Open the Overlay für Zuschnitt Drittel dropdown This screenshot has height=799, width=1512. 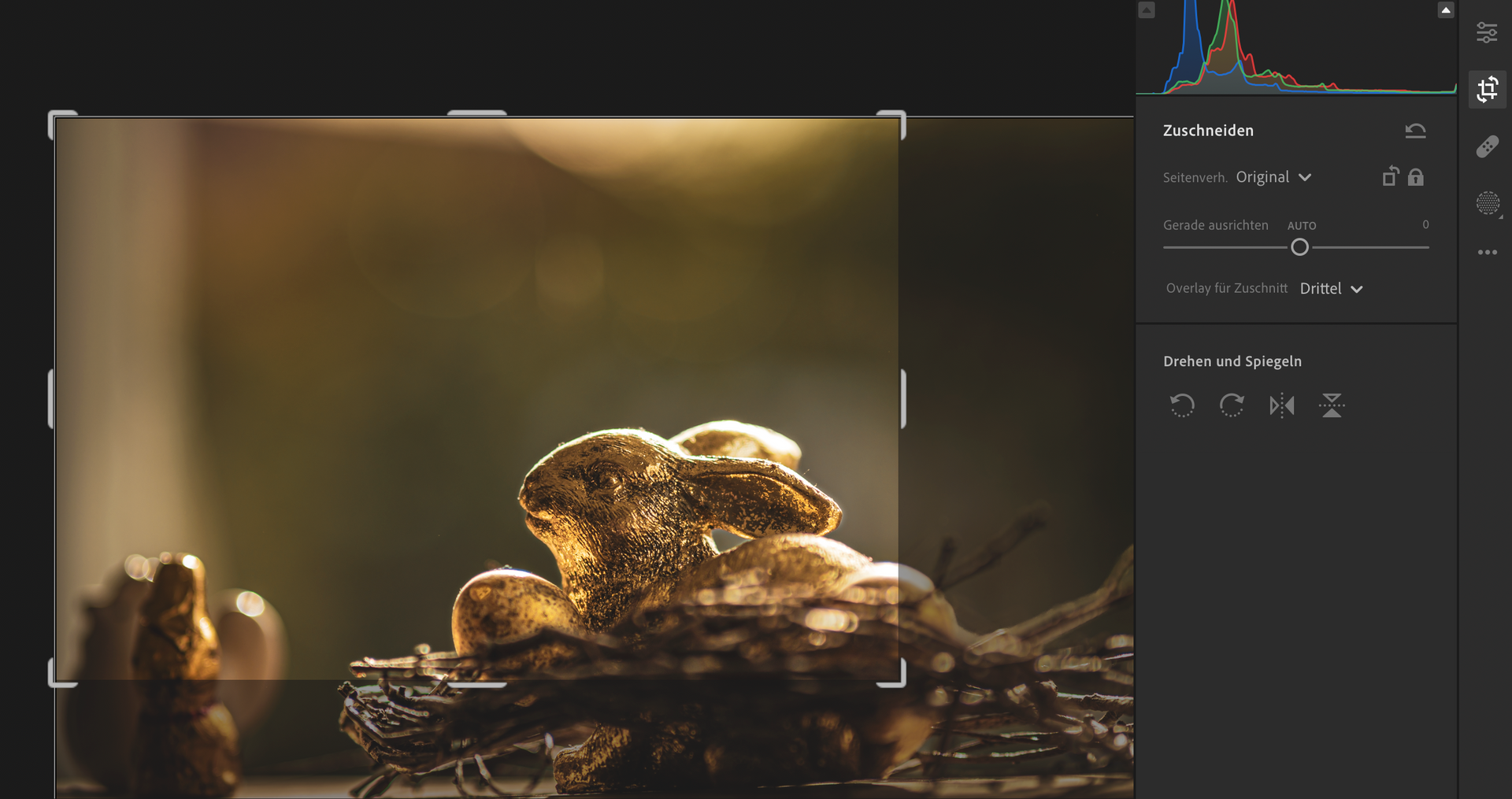click(x=1331, y=289)
